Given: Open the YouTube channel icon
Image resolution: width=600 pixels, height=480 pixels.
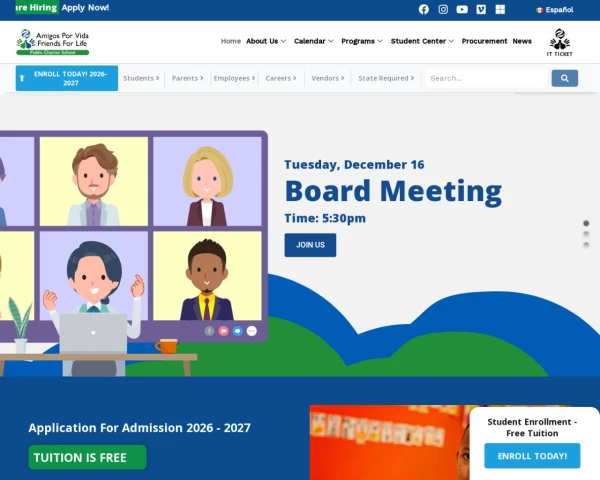Looking at the screenshot, I should (x=462, y=9).
